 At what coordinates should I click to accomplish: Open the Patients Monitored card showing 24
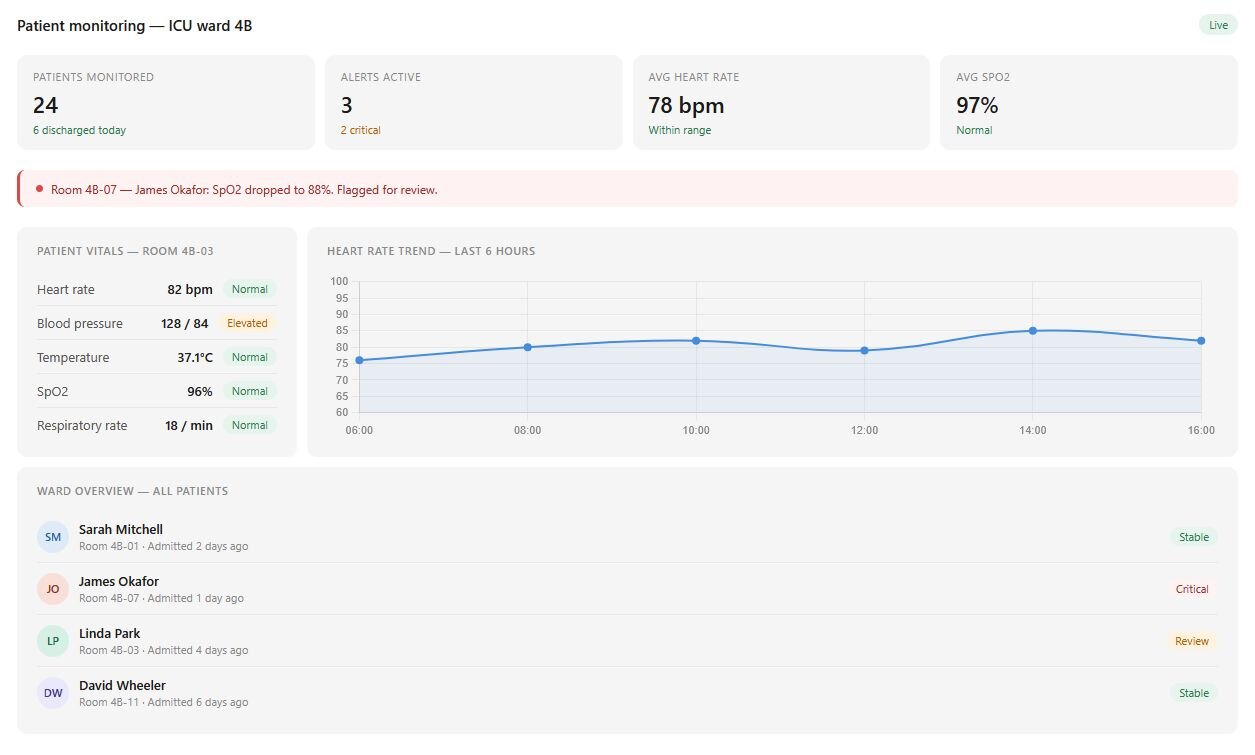(166, 102)
